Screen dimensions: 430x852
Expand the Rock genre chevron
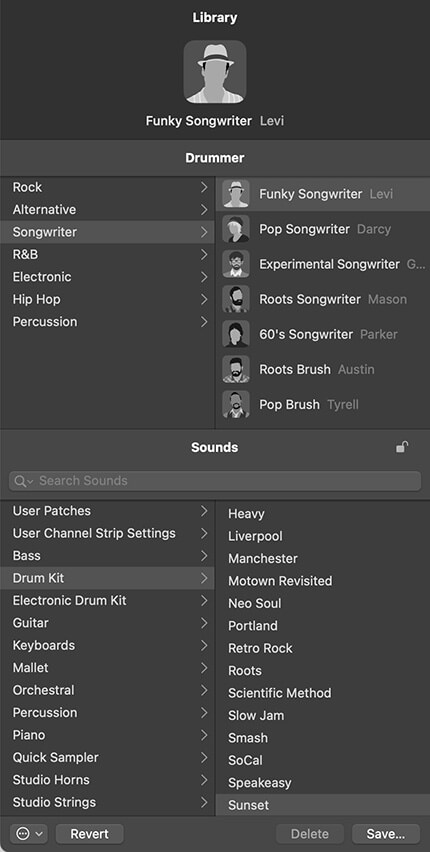(x=204, y=187)
